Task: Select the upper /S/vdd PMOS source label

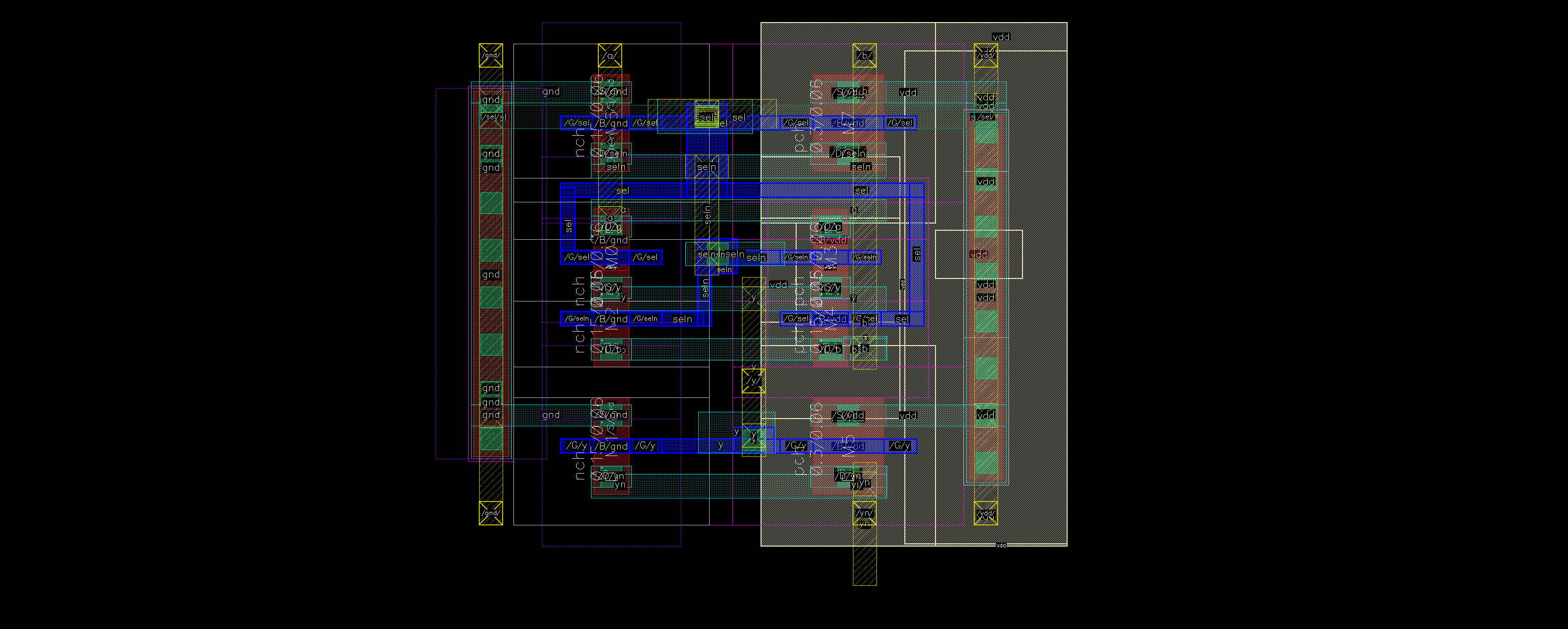Action: [x=849, y=92]
